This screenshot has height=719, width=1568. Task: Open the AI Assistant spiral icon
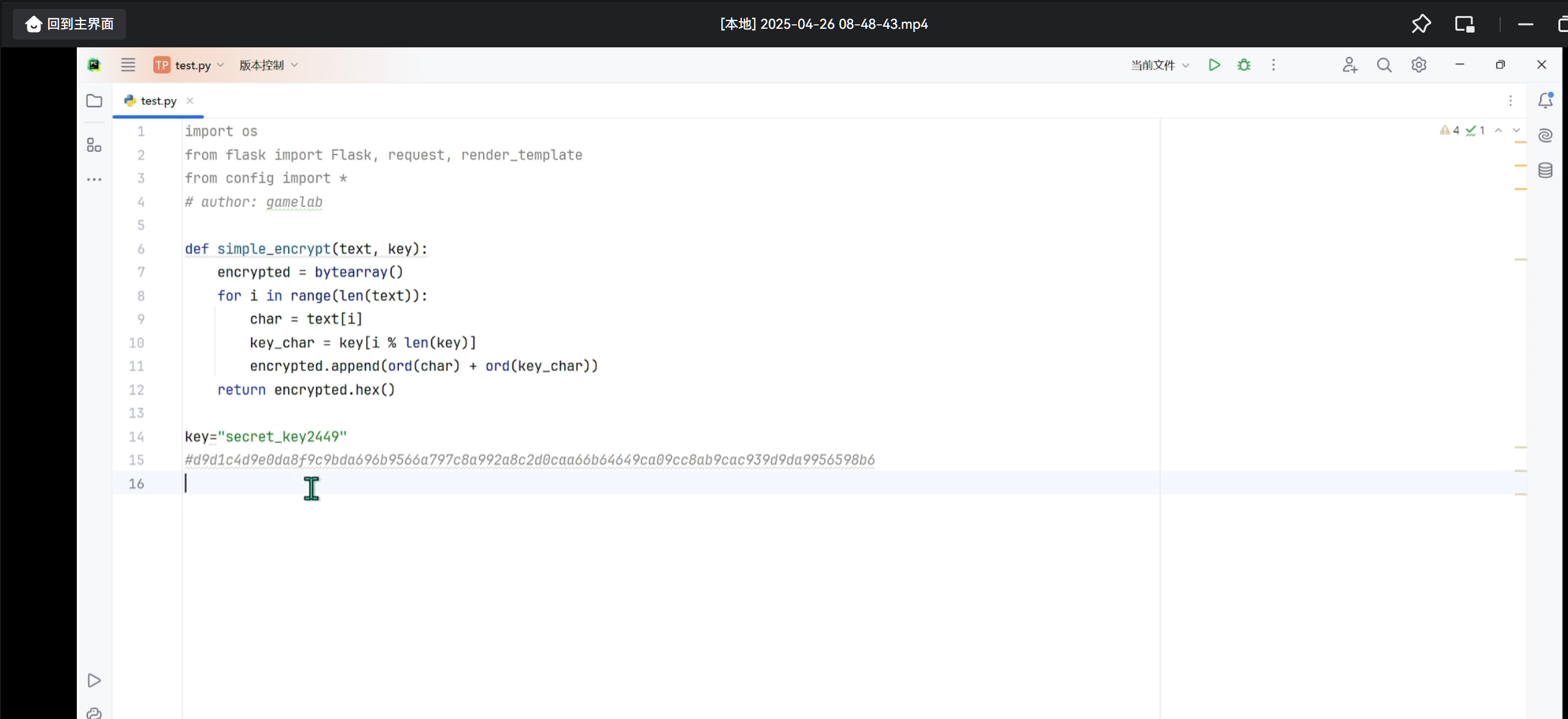tap(1545, 135)
